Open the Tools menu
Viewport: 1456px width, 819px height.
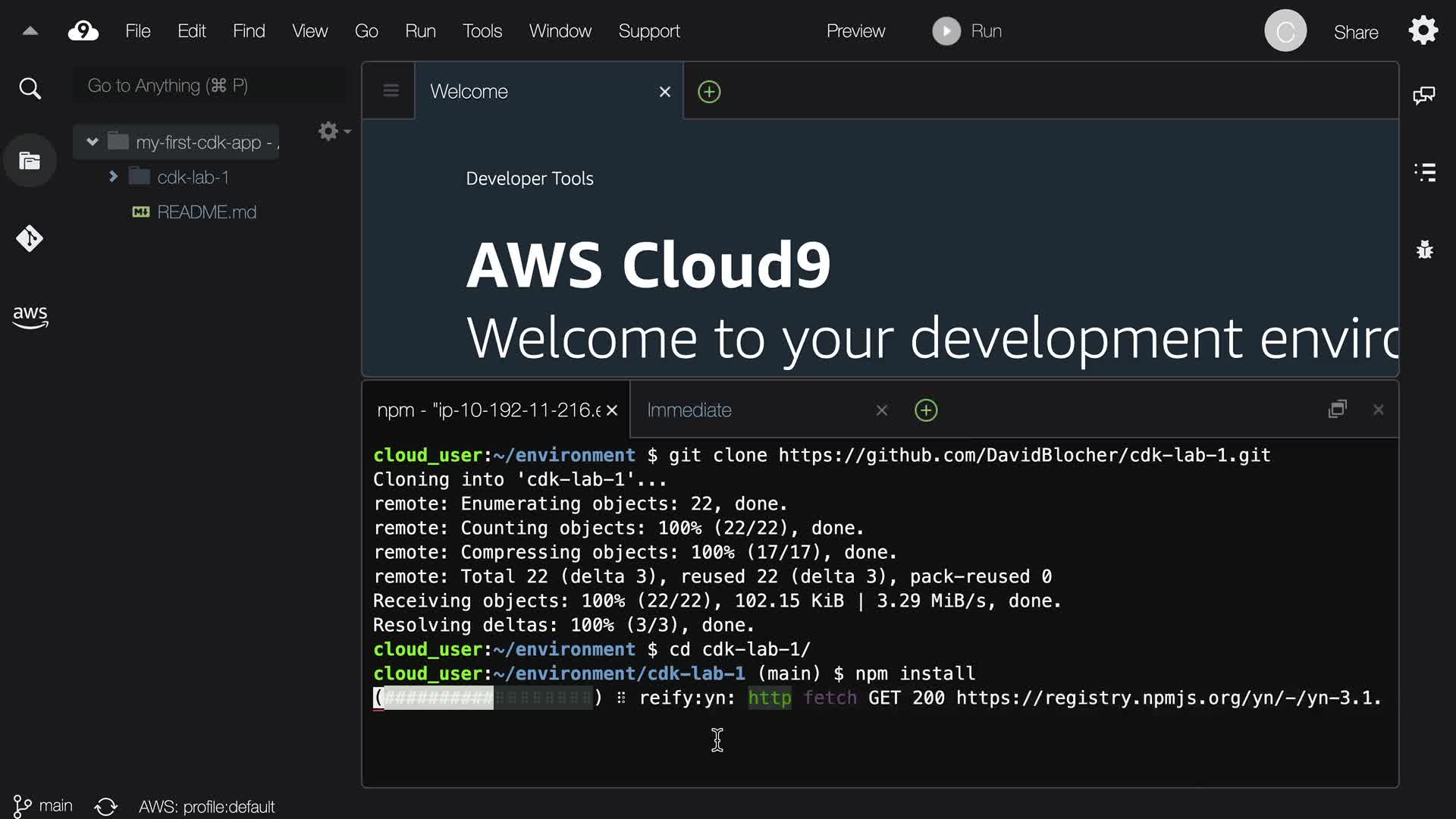point(482,31)
